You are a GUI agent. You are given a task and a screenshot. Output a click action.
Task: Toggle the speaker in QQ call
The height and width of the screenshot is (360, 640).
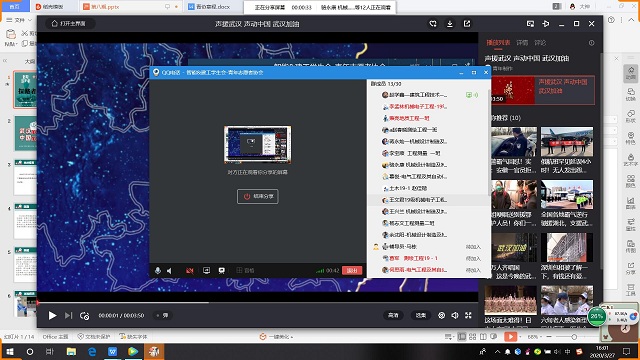coord(169,271)
